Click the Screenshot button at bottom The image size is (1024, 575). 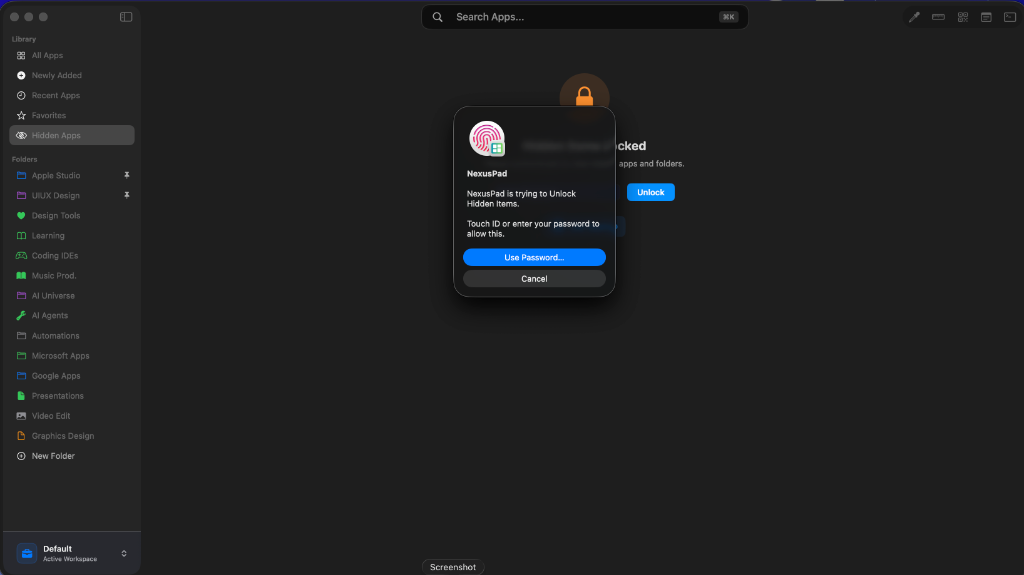click(x=453, y=567)
